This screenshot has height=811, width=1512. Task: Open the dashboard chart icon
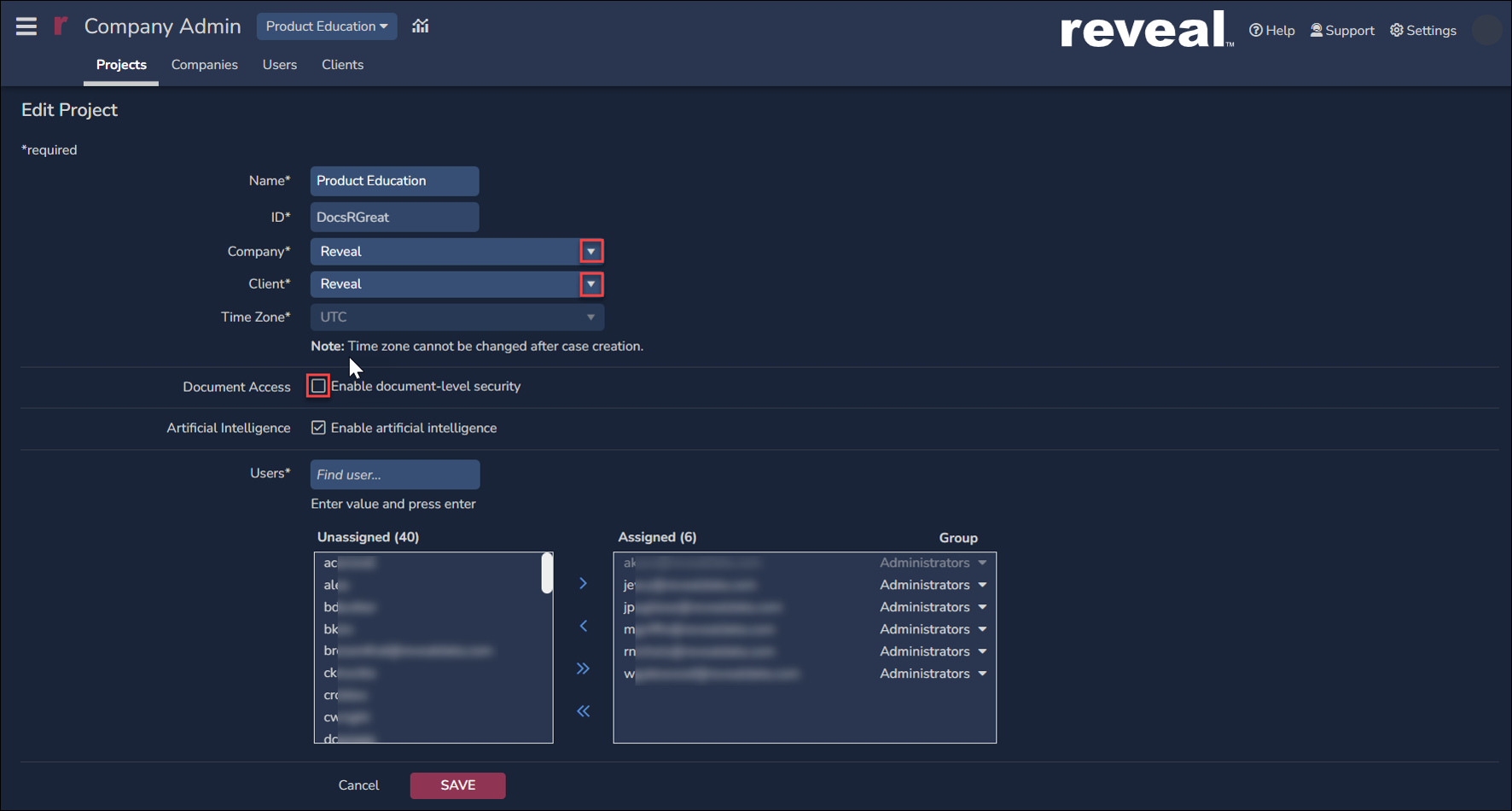click(x=421, y=26)
